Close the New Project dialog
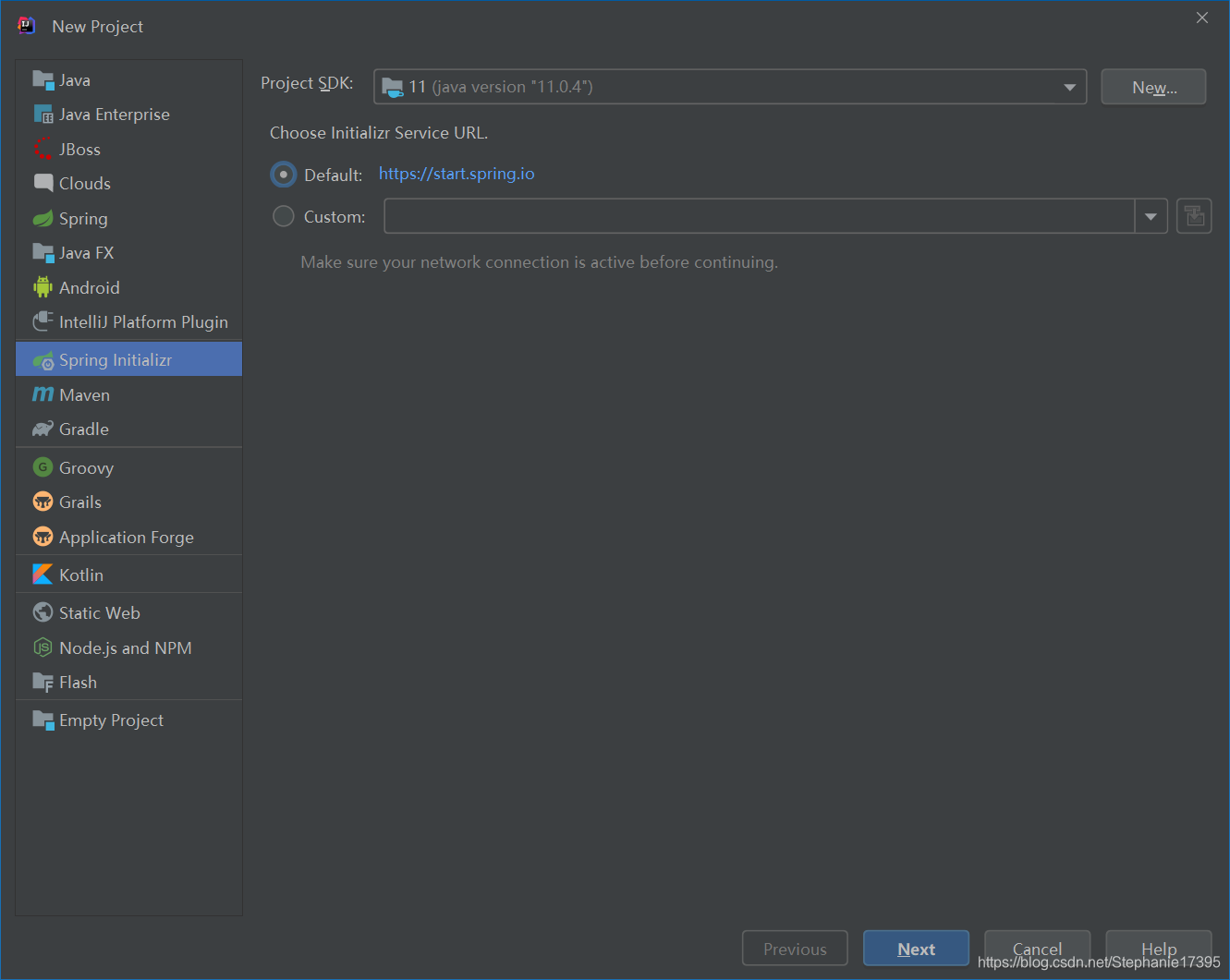The height and width of the screenshot is (980, 1230). pos(1202,18)
